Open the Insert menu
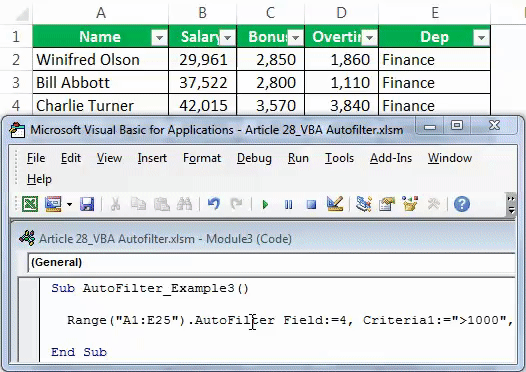This screenshot has height=372, width=526. 152,158
